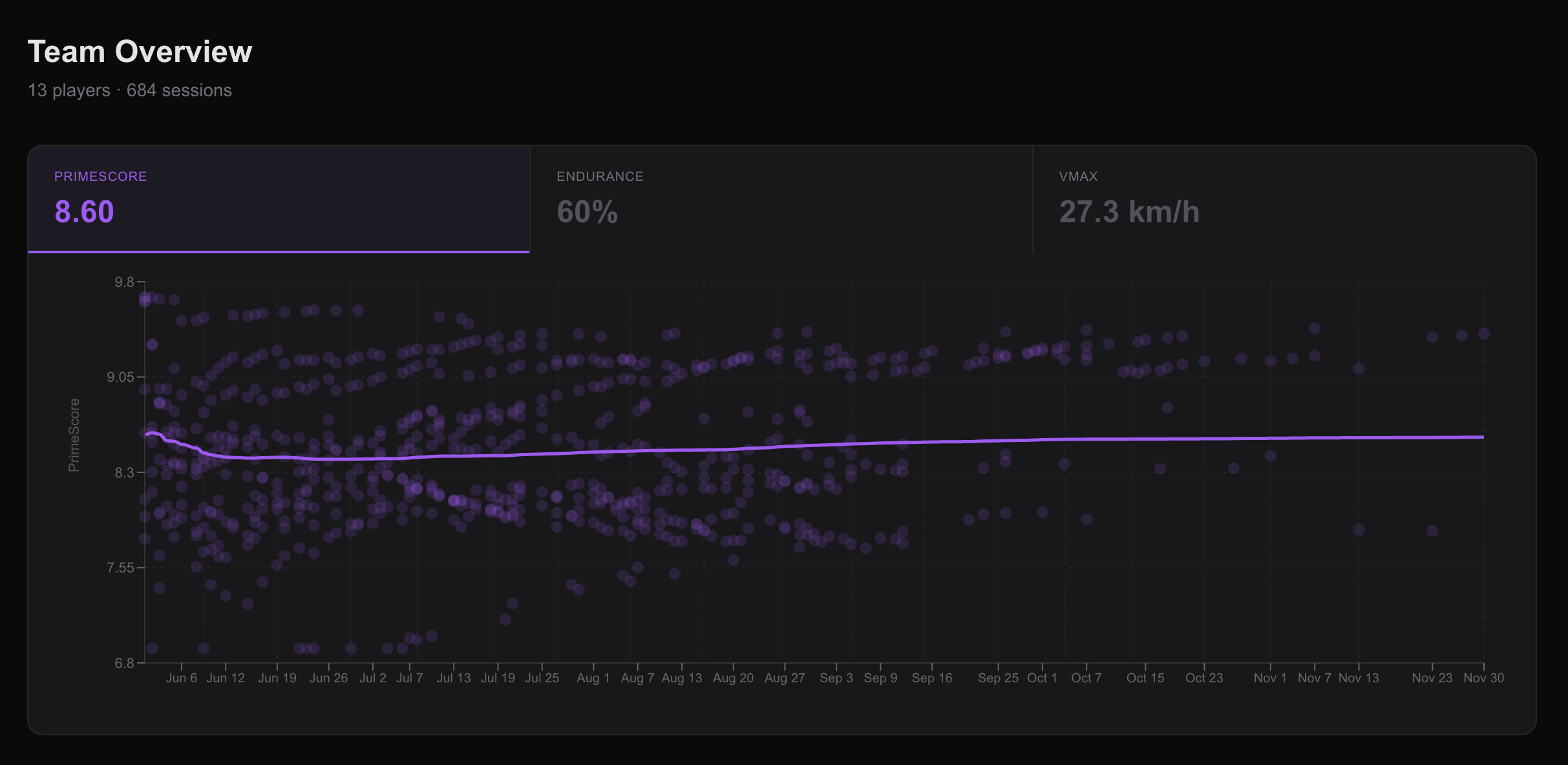Image resolution: width=1568 pixels, height=765 pixels.
Task: Click the 13 players sessions subtitle
Action: point(129,90)
